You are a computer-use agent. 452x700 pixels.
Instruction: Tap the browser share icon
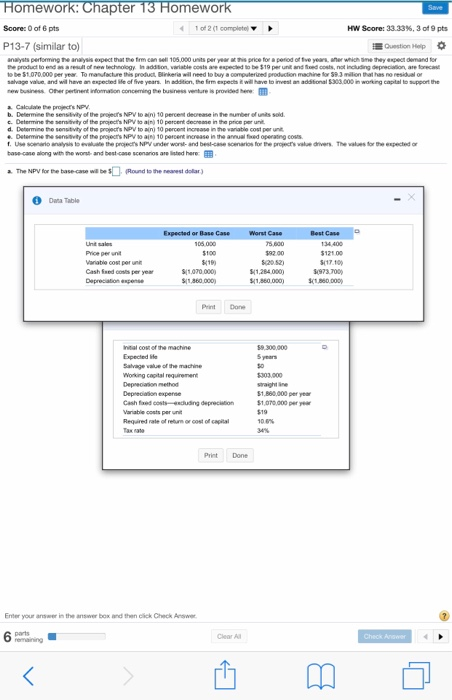225,675
